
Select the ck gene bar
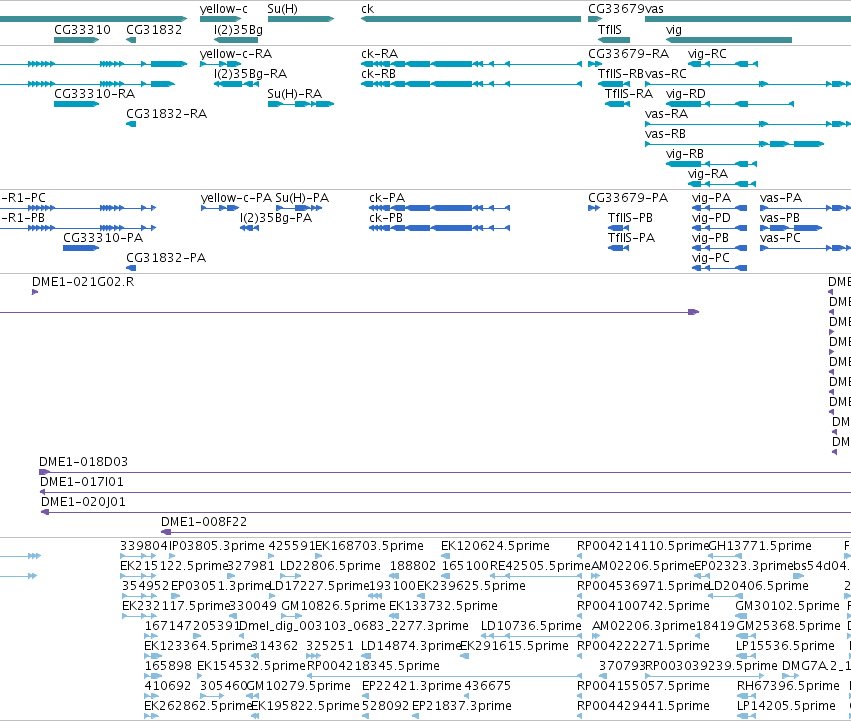[471, 19]
